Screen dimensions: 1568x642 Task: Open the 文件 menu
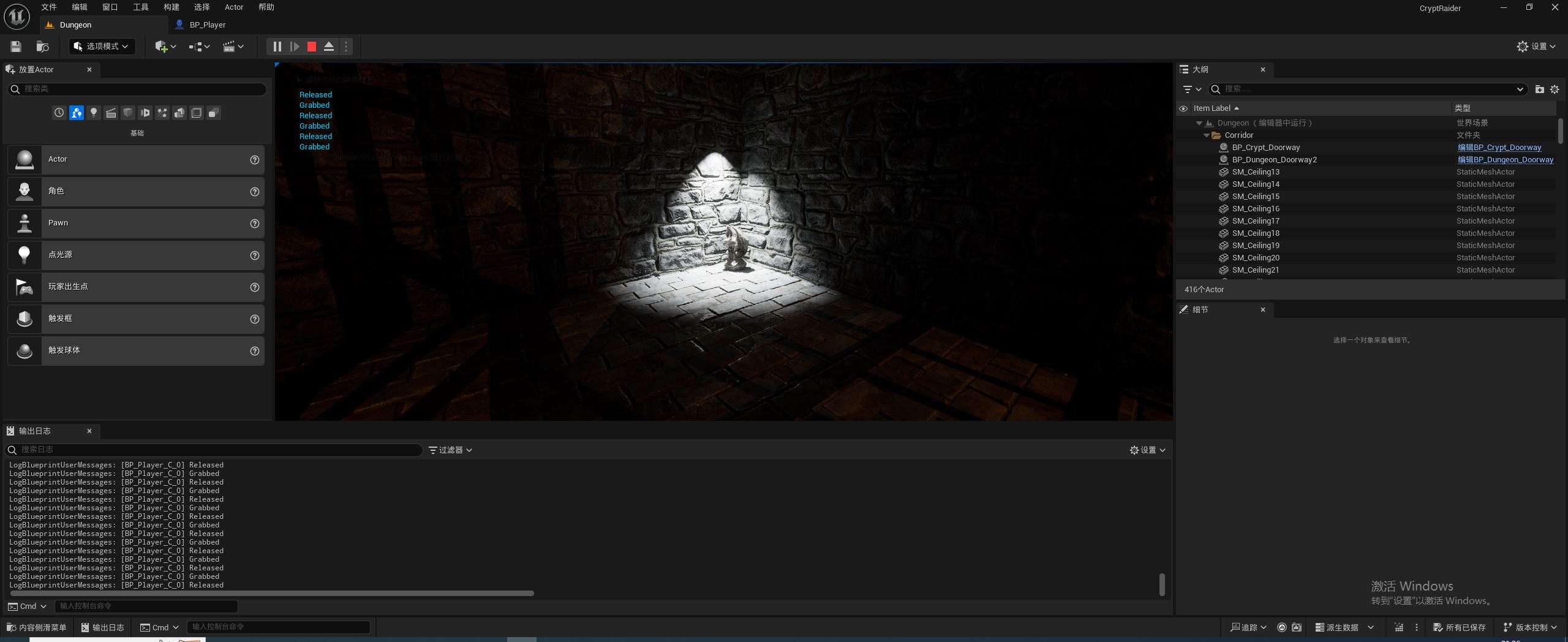pyautogui.click(x=49, y=7)
